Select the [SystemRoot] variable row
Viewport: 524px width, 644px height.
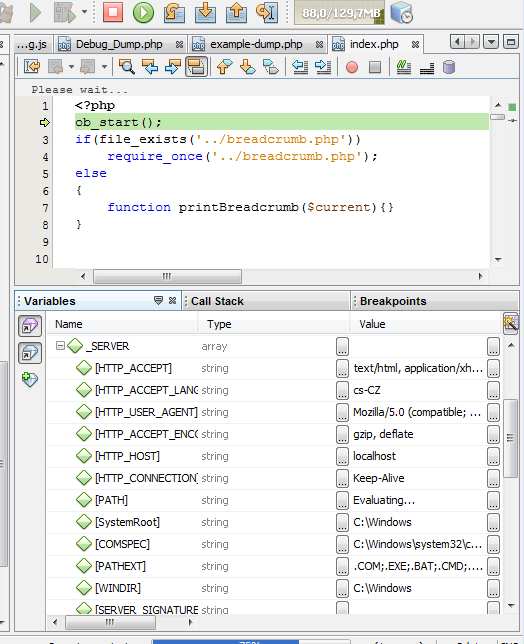pos(273,522)
